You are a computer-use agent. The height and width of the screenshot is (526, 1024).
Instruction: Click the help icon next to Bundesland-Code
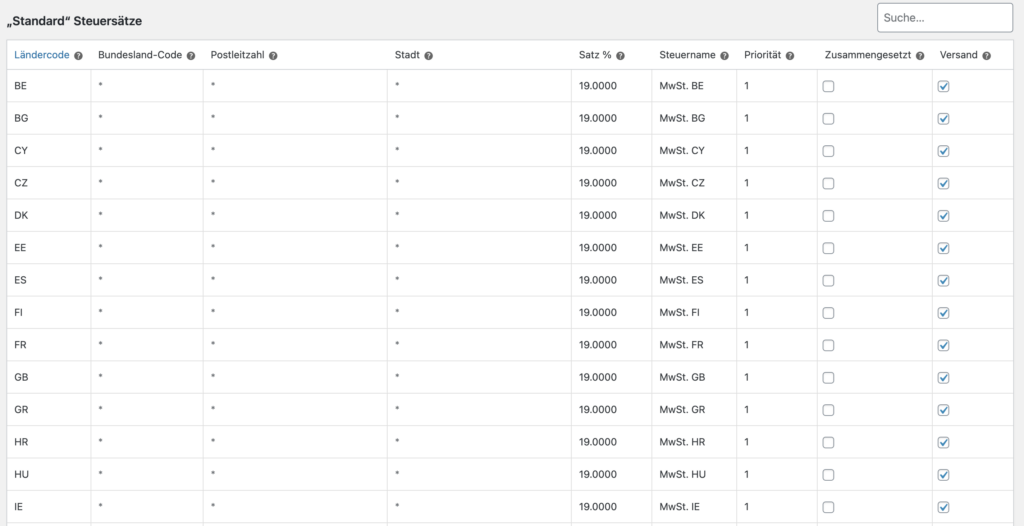point(191,56)
